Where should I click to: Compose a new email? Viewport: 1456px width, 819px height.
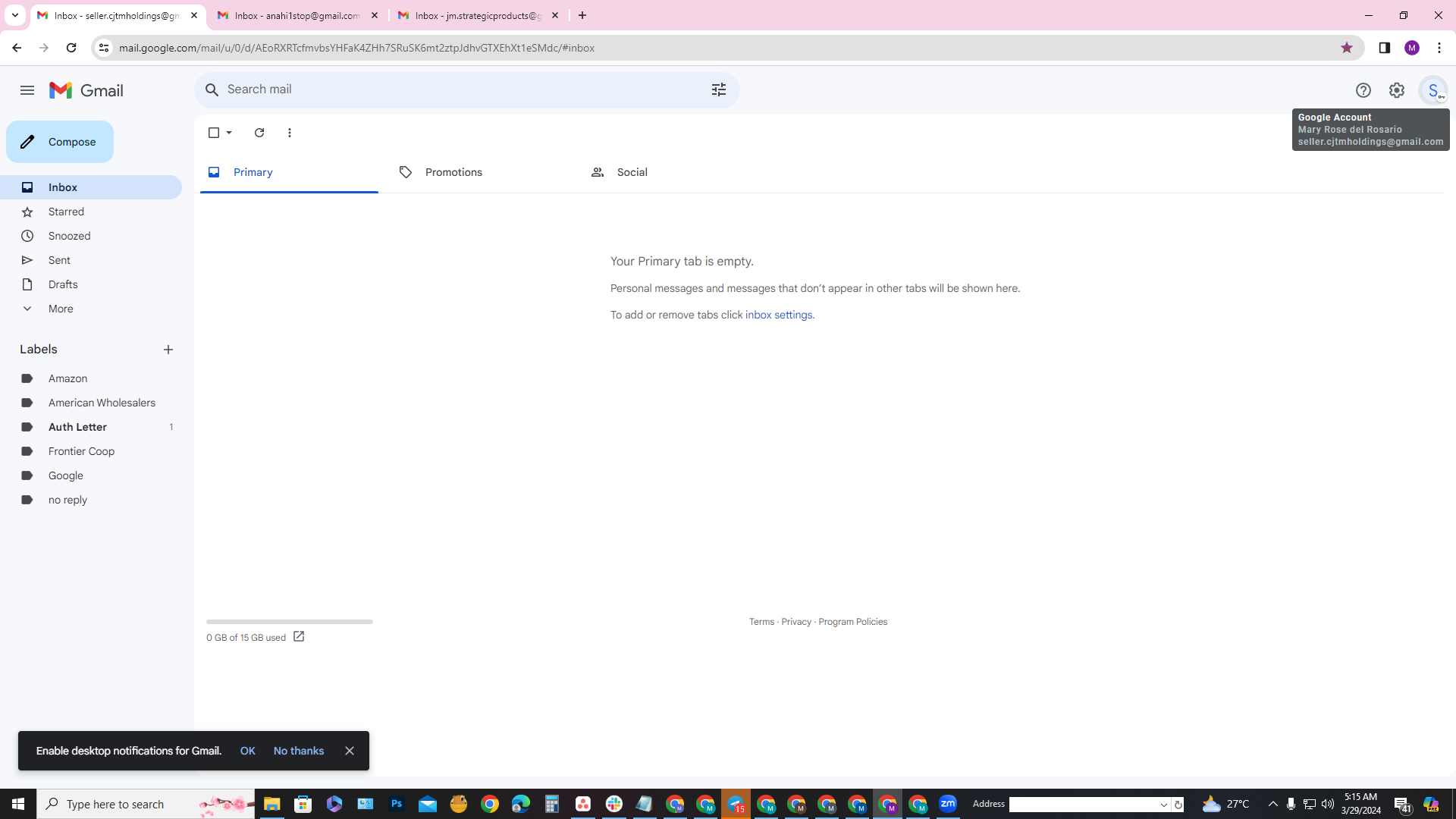tap(60, 142)
